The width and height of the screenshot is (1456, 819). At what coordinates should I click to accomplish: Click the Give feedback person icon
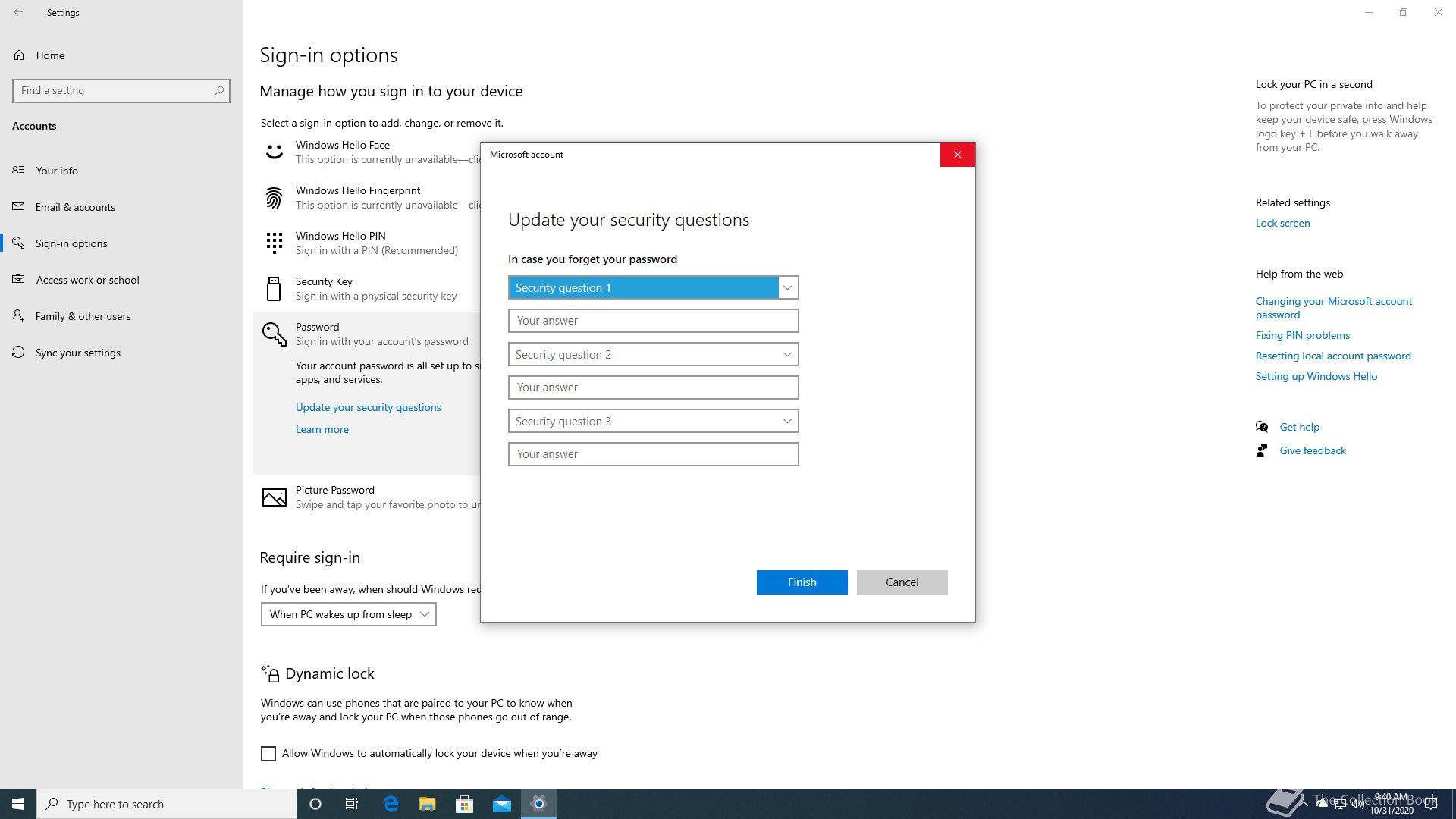click(1262, 450)
